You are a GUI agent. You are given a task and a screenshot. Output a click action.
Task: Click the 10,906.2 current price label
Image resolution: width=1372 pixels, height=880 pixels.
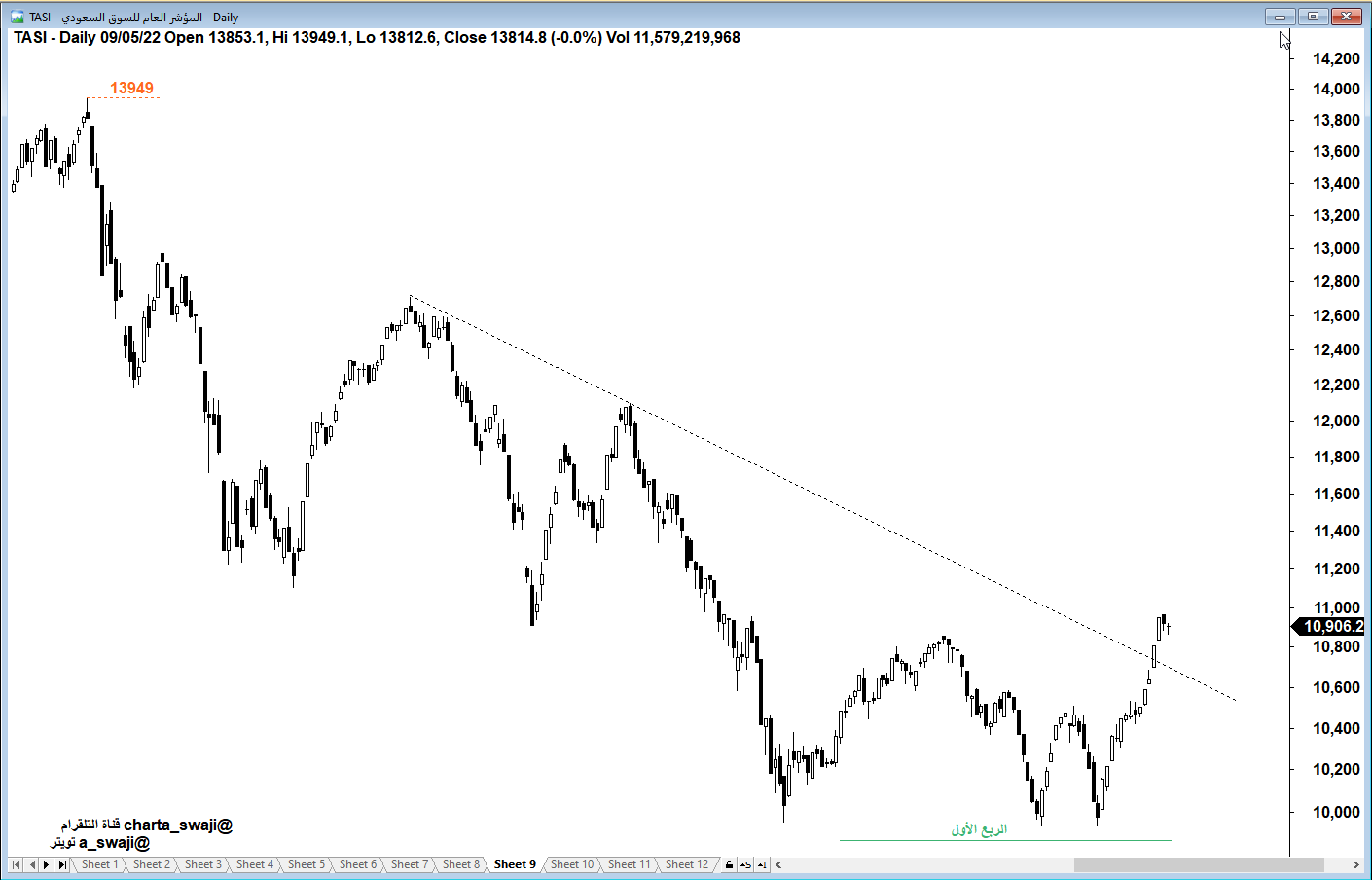coord(1332,627)
